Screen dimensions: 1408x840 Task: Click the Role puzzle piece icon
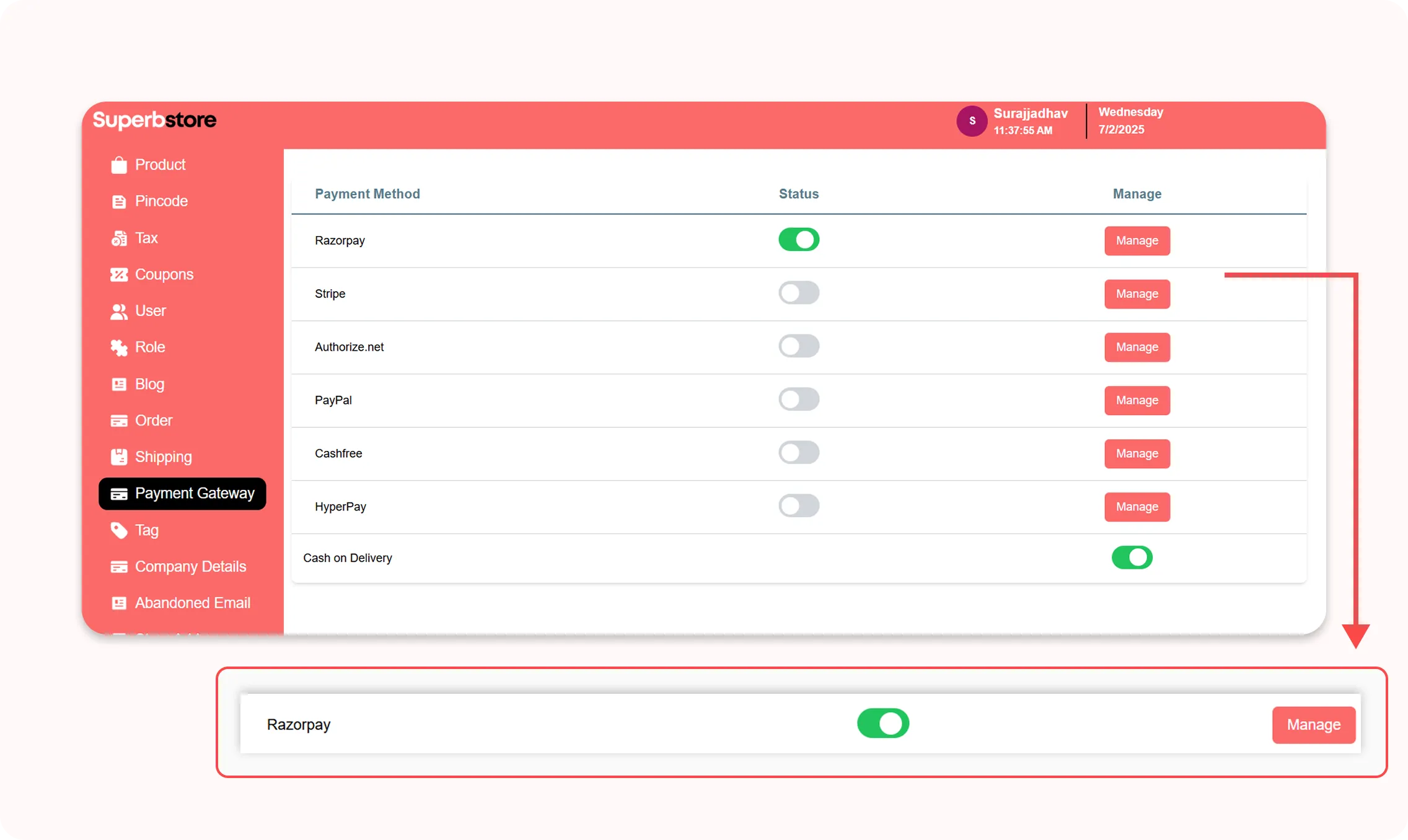point(118,348)
